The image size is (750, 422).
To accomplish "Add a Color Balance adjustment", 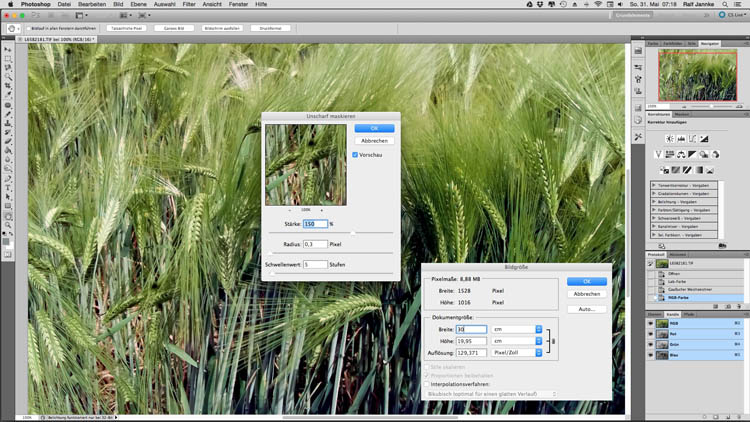I will tap(681, 154).
